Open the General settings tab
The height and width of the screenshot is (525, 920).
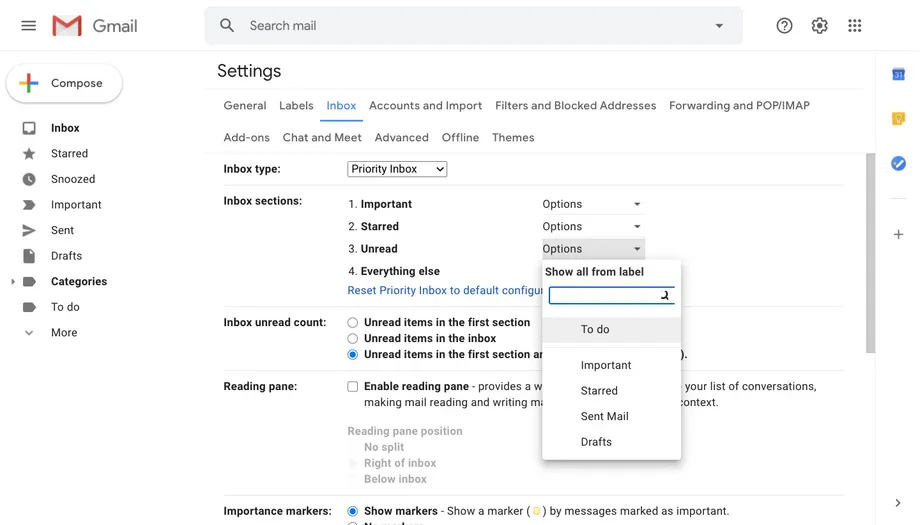(x=245, y=106)
